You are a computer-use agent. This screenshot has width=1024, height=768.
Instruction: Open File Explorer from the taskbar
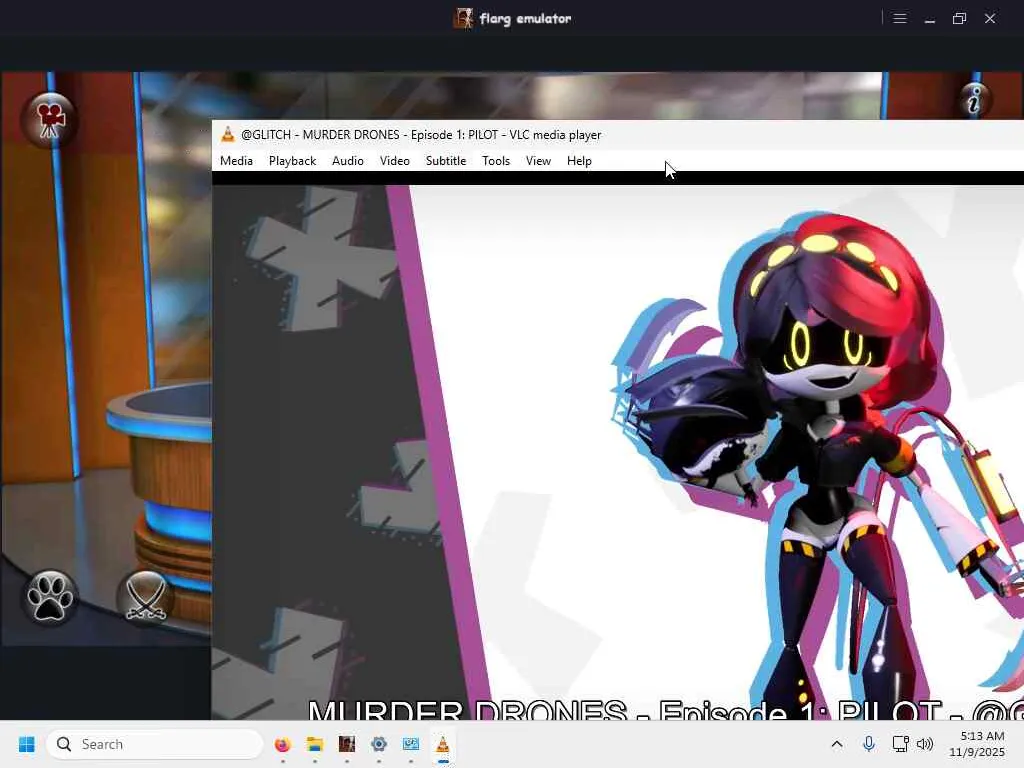315,744
